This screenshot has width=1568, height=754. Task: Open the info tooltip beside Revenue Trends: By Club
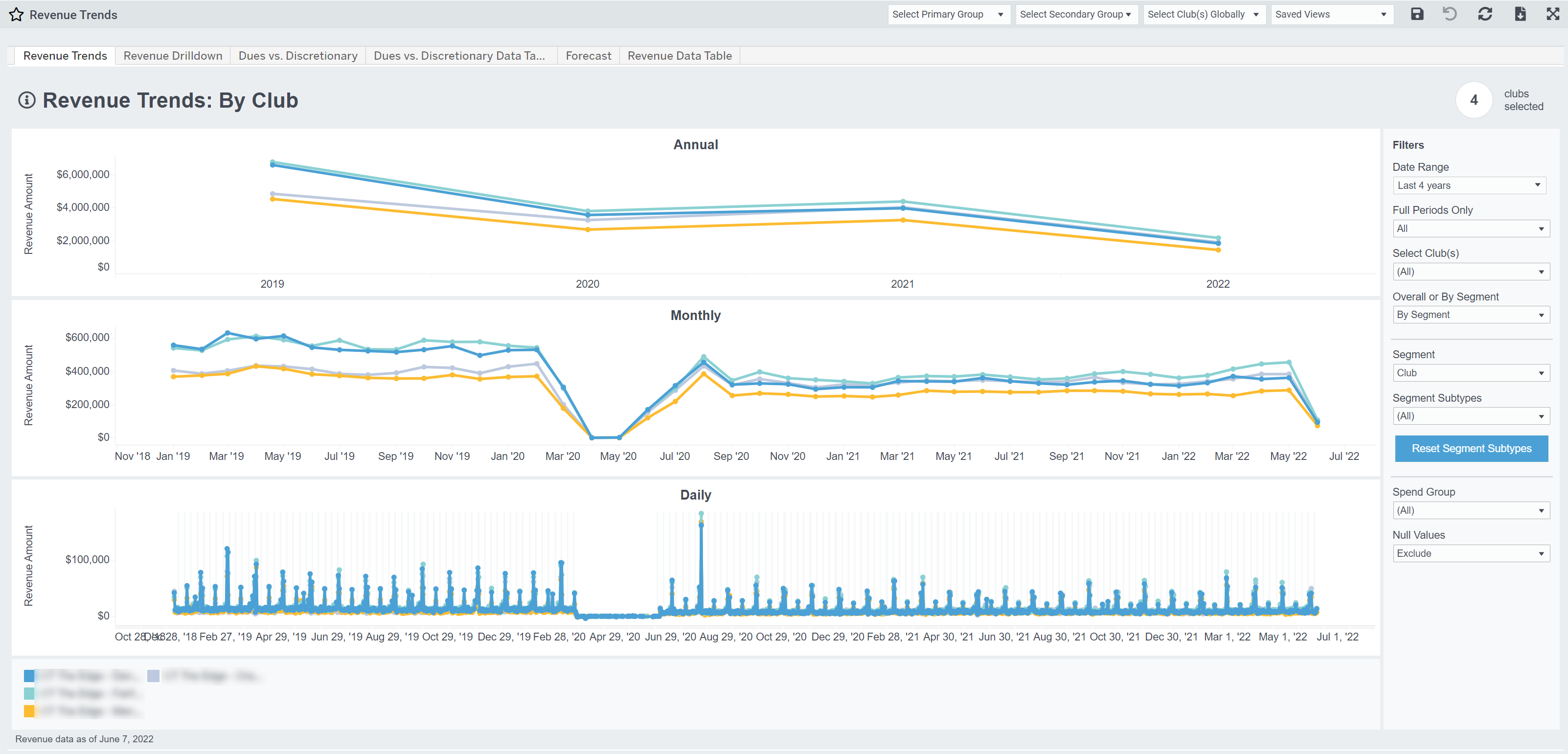pos(27,100)
